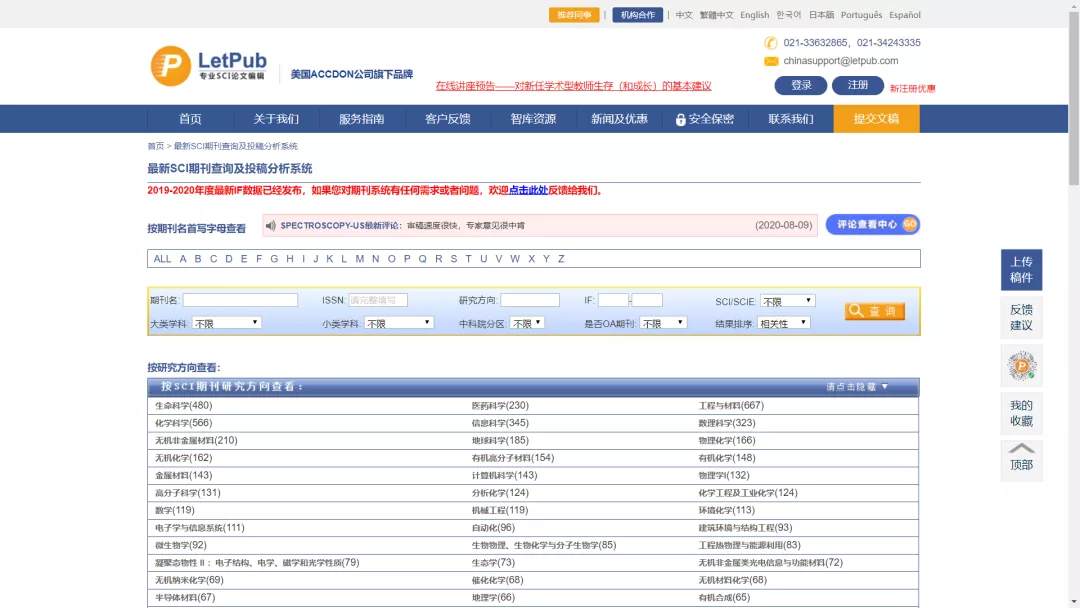Screen dimensions: 1080x608
Task: Focus the ISSN input field
Action: click(x=377, y=300)
